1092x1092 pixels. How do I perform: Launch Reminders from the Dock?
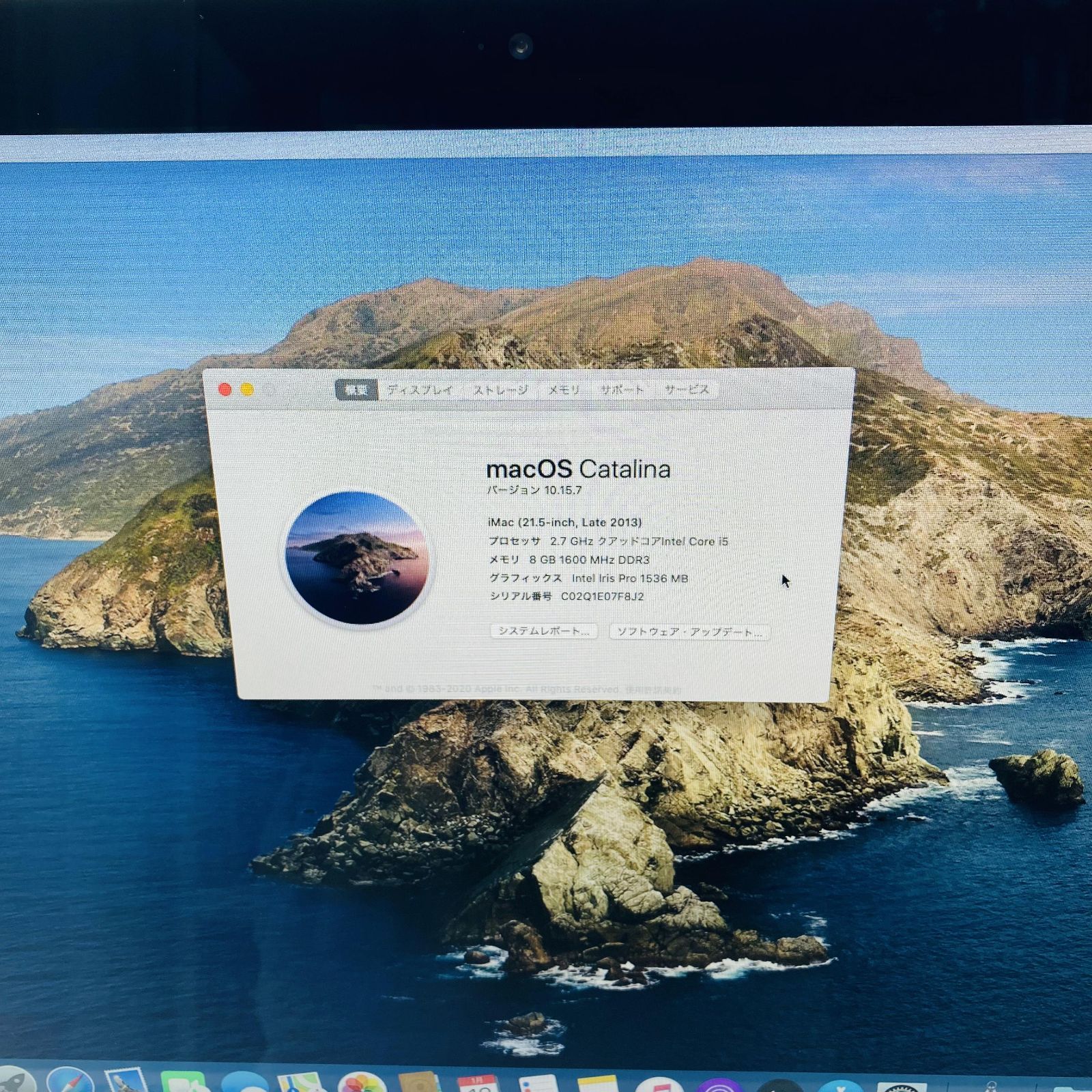538,1084
